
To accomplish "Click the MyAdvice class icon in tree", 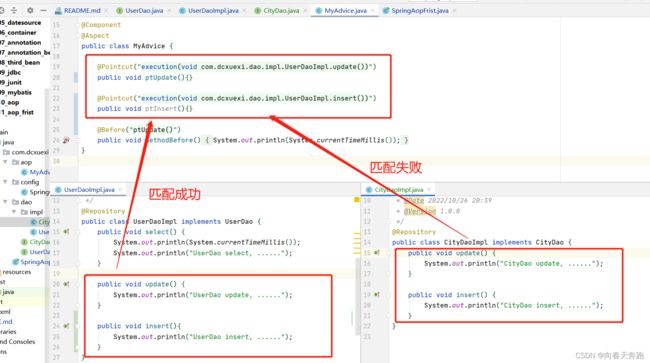I will (x=24, y=172).
